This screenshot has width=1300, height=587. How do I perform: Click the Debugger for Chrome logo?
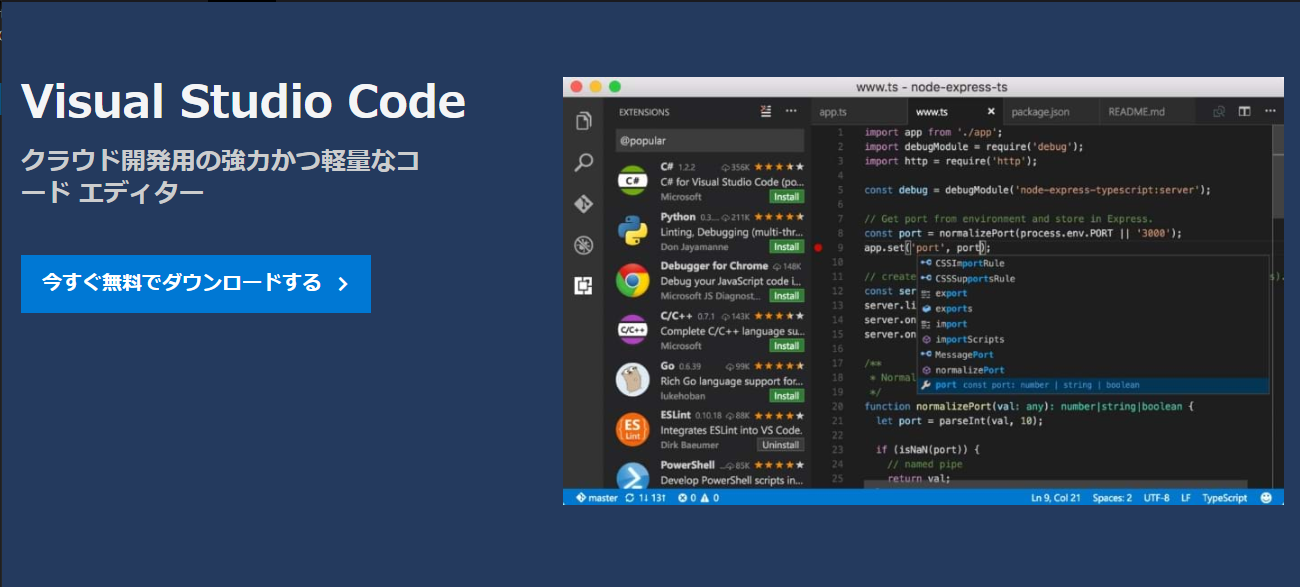(x=632, y=280)
